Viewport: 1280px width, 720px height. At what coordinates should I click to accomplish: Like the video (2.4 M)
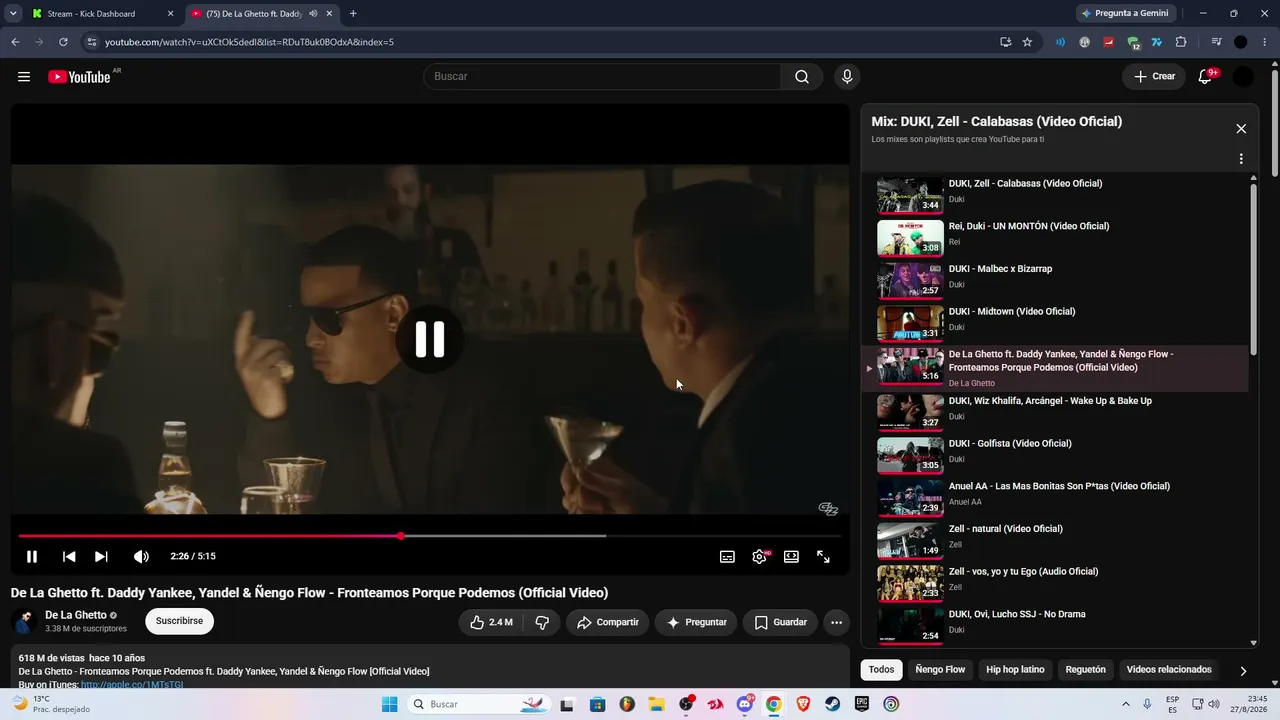pos(490,622)
